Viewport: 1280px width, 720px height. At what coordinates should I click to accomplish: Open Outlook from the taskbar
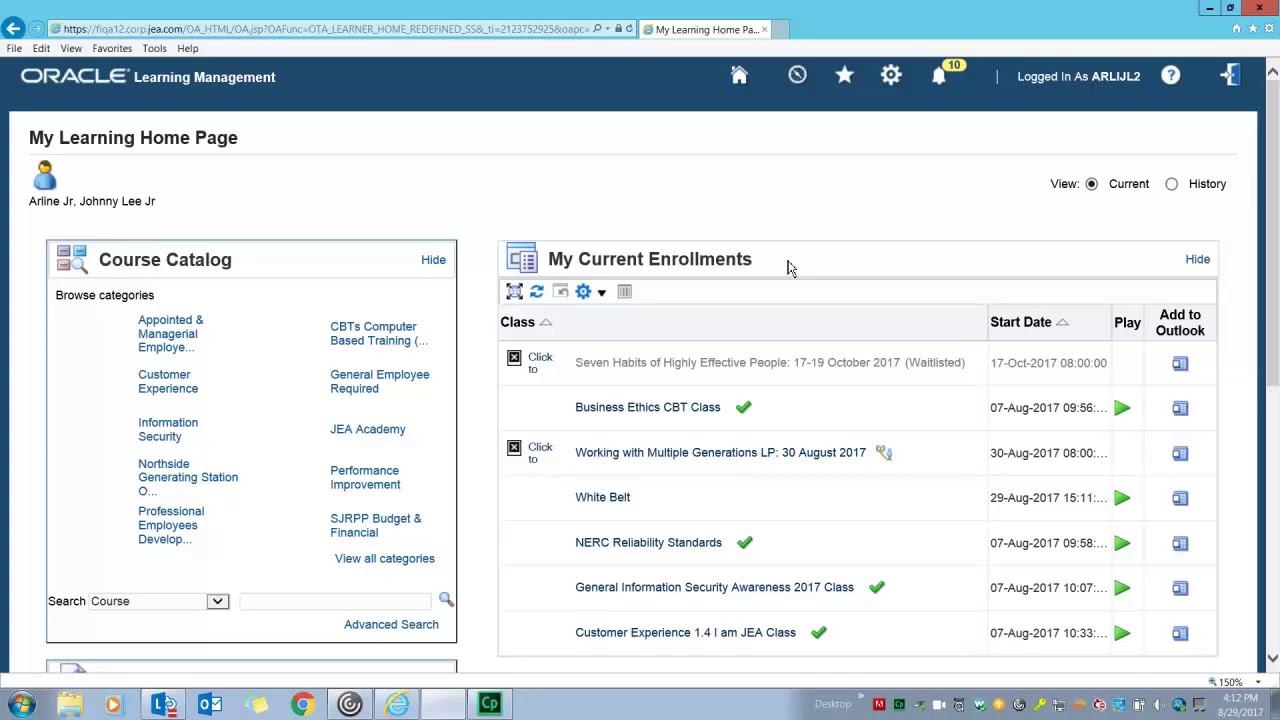pyautogui.click(x=210, y=704)
